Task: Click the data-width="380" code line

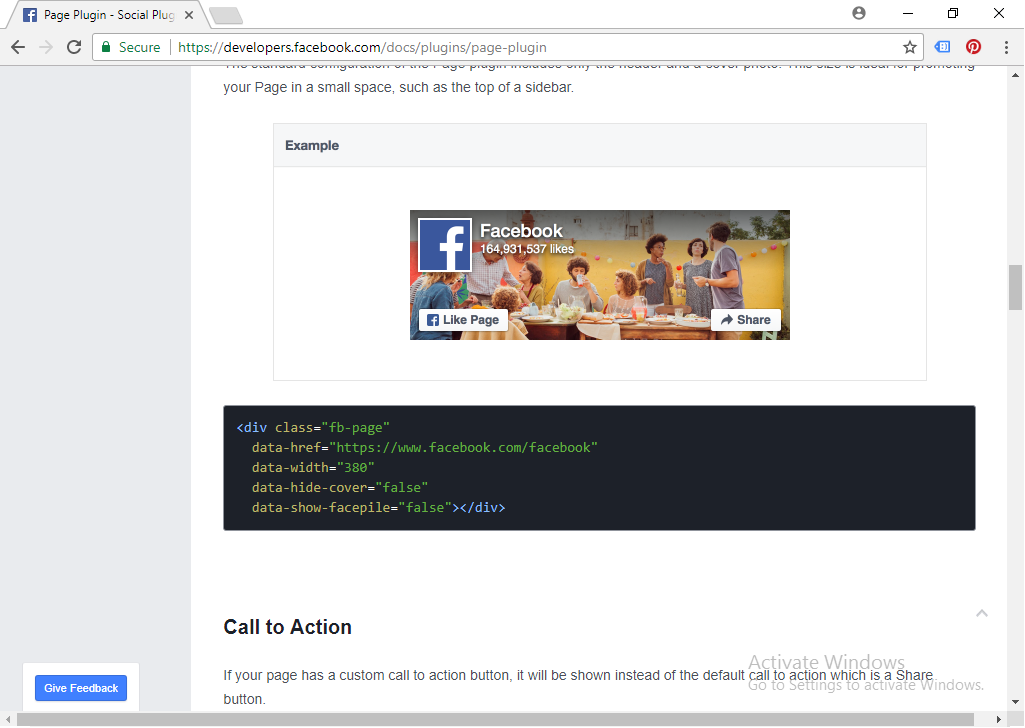Action: click(x=313, y=468)
